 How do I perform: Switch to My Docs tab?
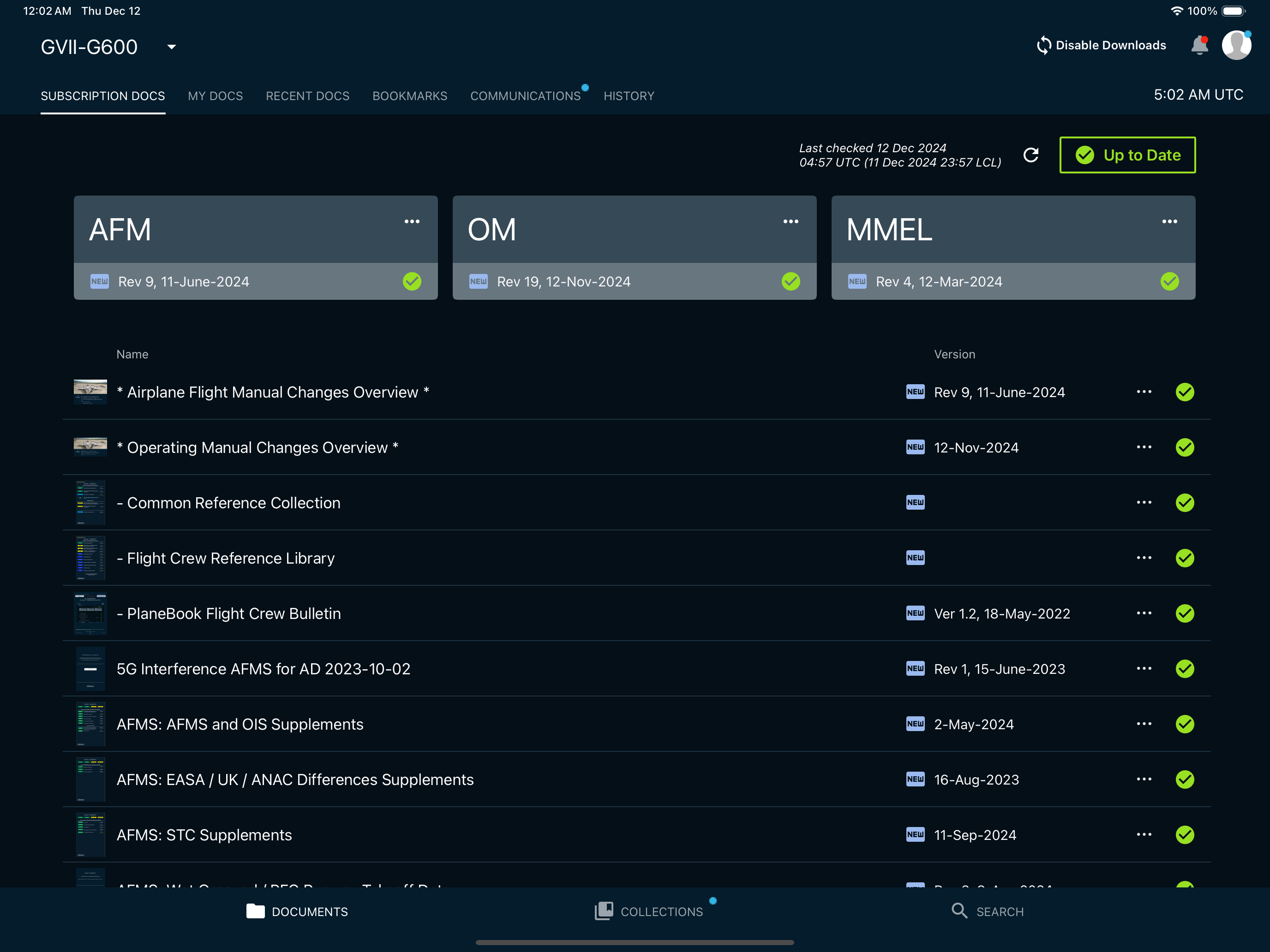216,96
